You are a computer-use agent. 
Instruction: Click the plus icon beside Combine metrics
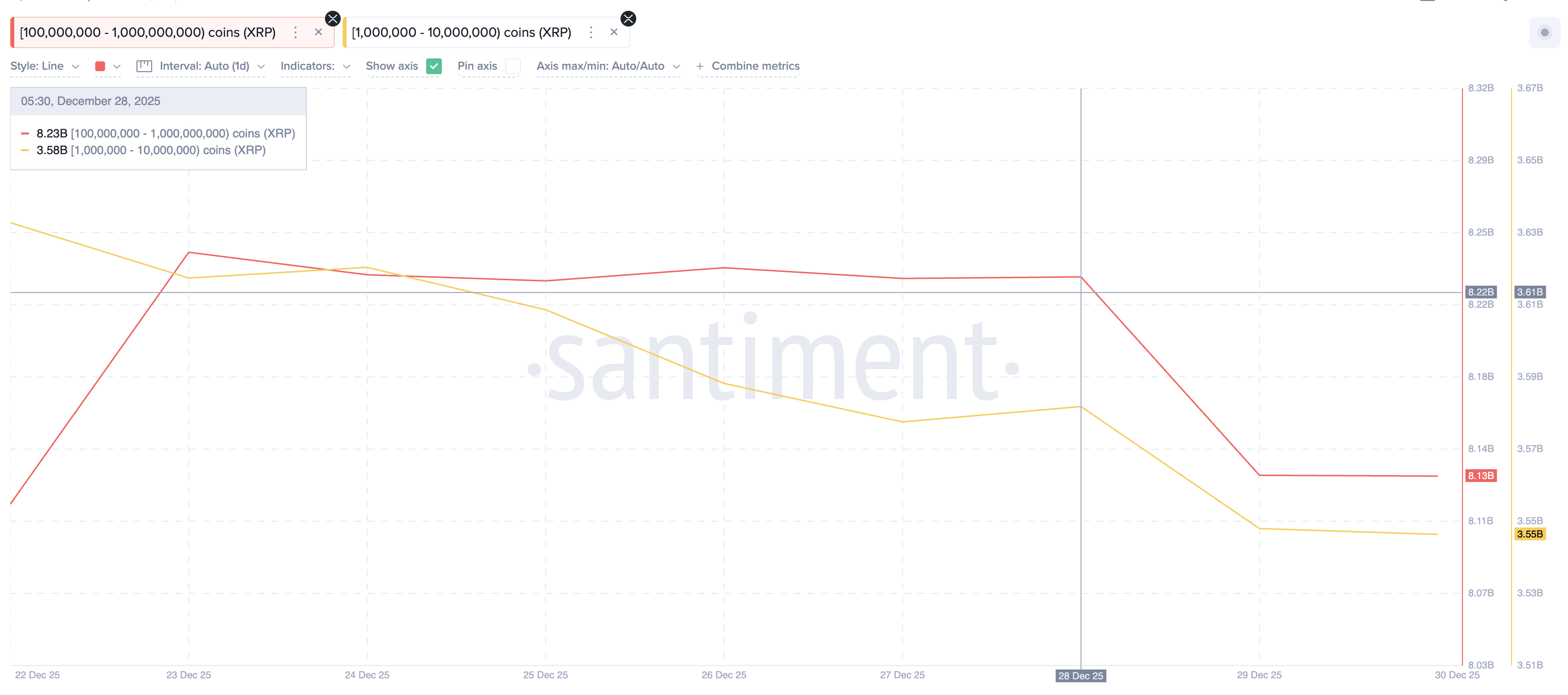700,66
